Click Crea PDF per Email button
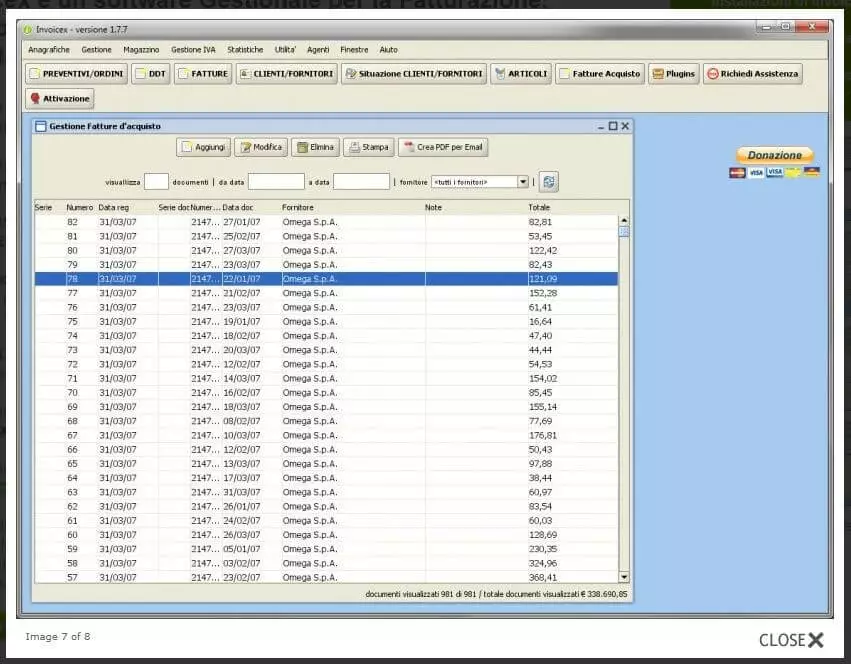This screenshot has width=851, height=664. [443, 147]
